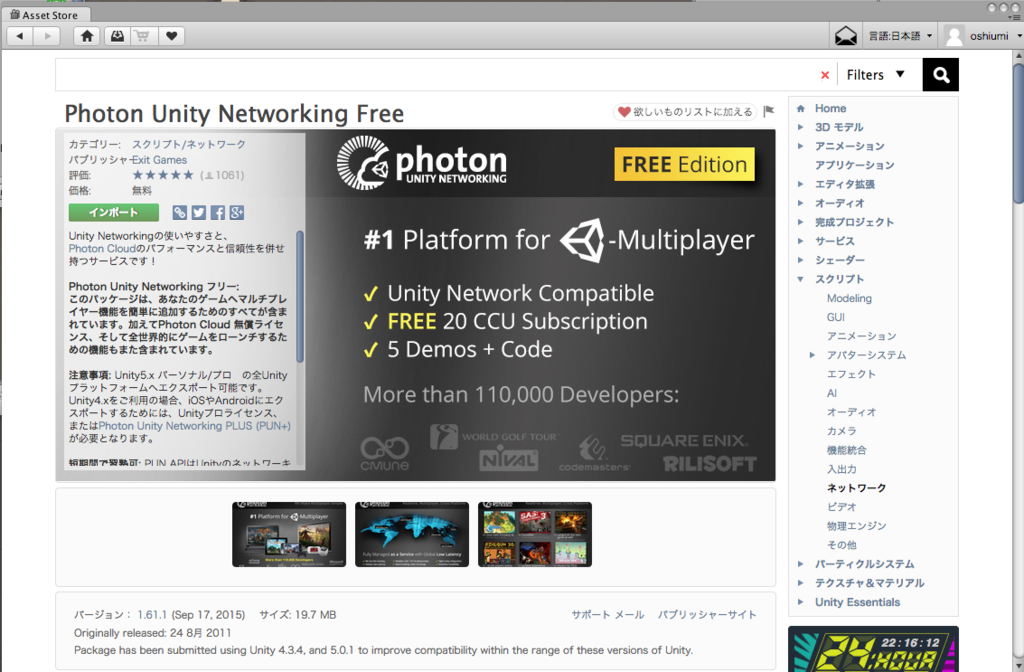This screenshot has height=672, width=1024.
Task: Flag this asset with the flag icon
Action: coord(769,111)
